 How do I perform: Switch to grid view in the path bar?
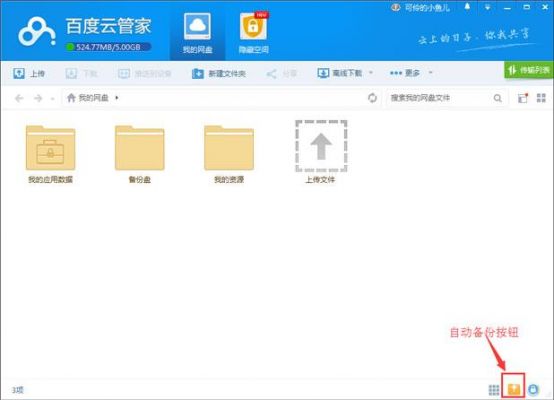[541, 98]
